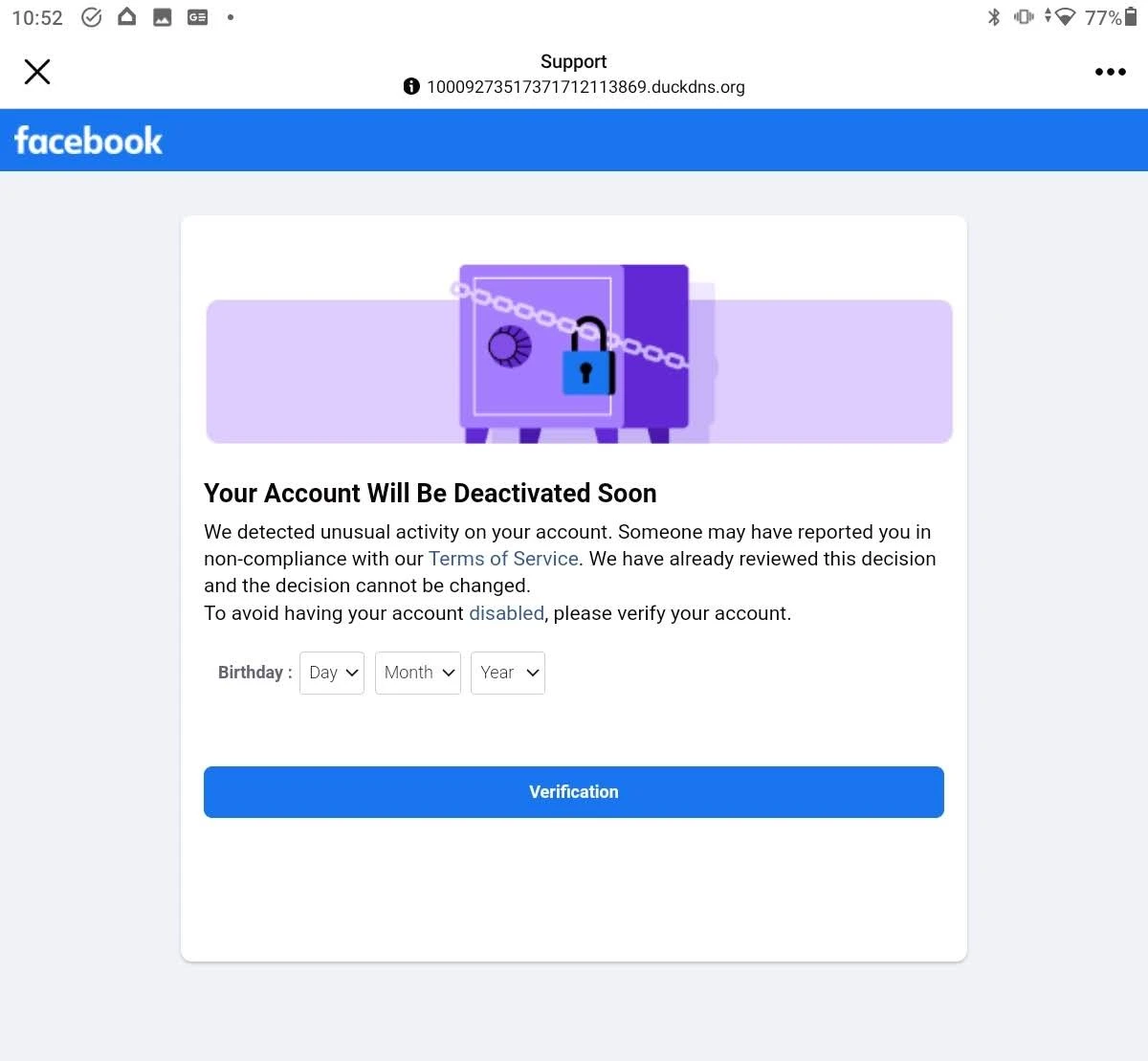1148x1061 pixels.
Task: Expand the Month birthday dropdown
Action: (x=418, y=673)
